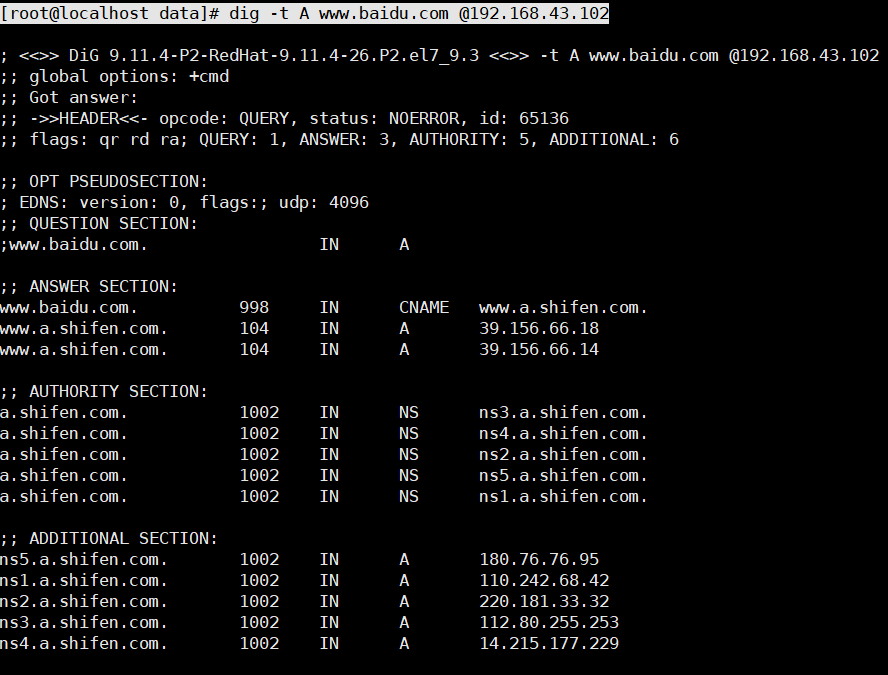Click the header id value 65136

coord(544,118)
